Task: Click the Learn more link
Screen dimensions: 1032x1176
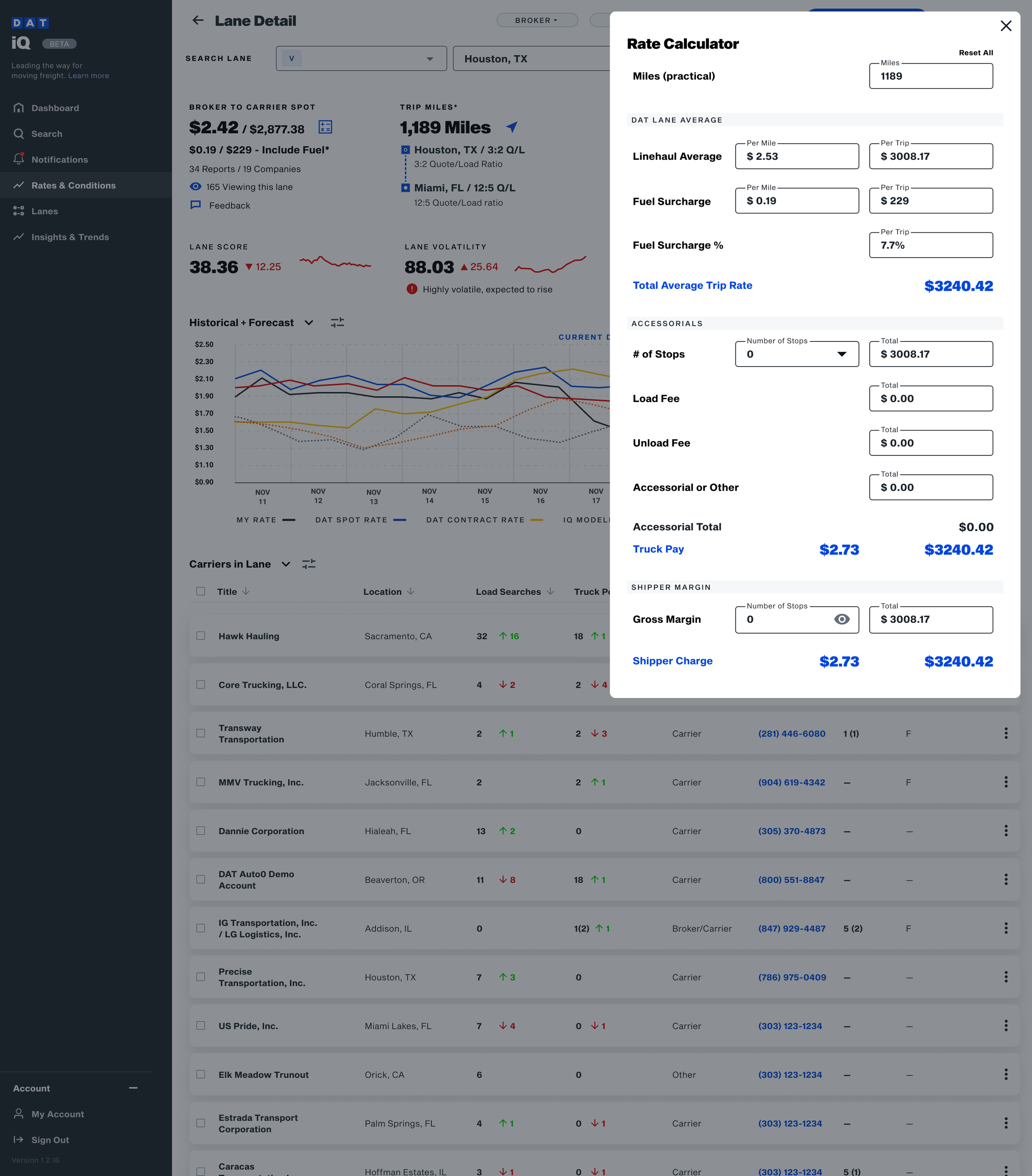Action: point(89,76)
